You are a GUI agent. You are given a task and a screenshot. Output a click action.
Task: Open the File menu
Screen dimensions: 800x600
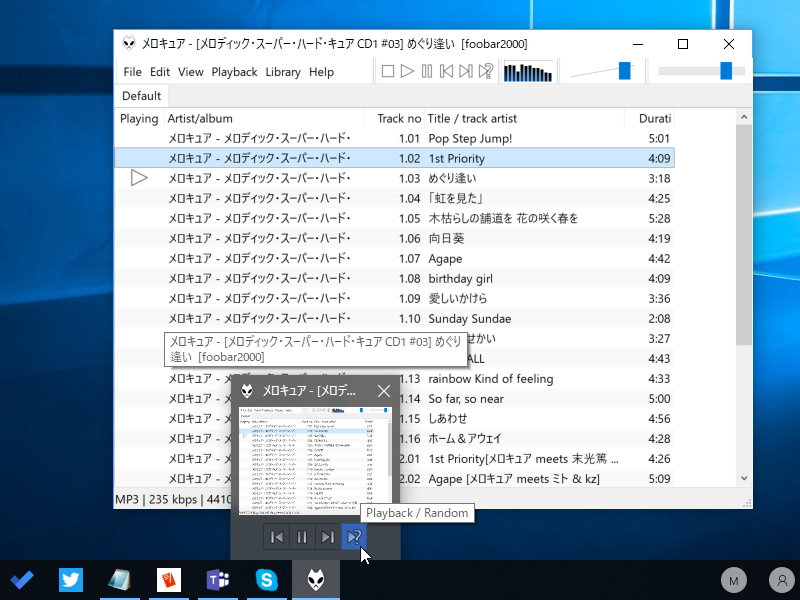click(131, 71)
